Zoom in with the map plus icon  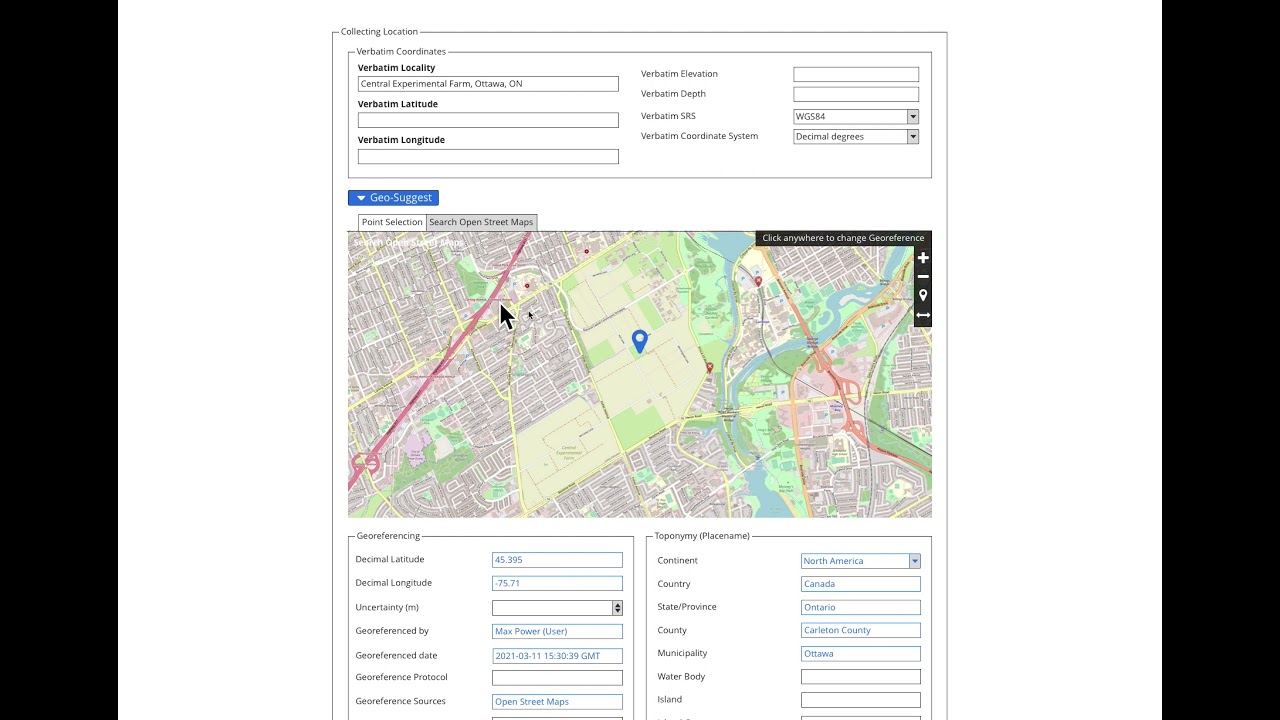coord(923,258)
